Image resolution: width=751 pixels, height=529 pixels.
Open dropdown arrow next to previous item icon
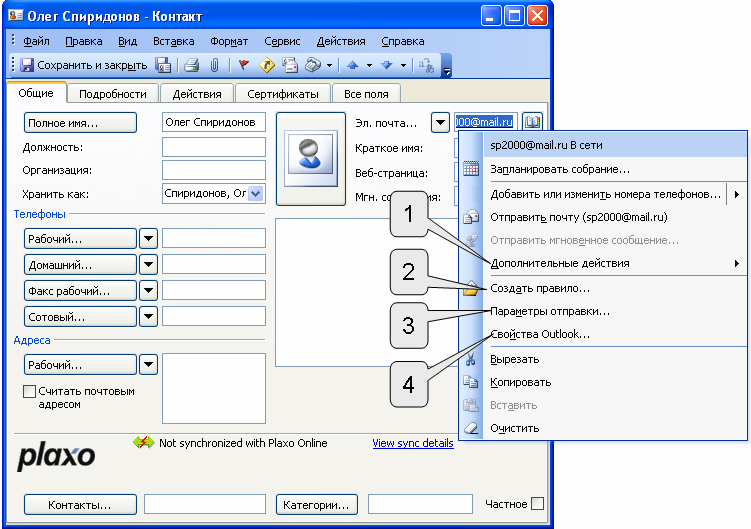click(369, 65)
